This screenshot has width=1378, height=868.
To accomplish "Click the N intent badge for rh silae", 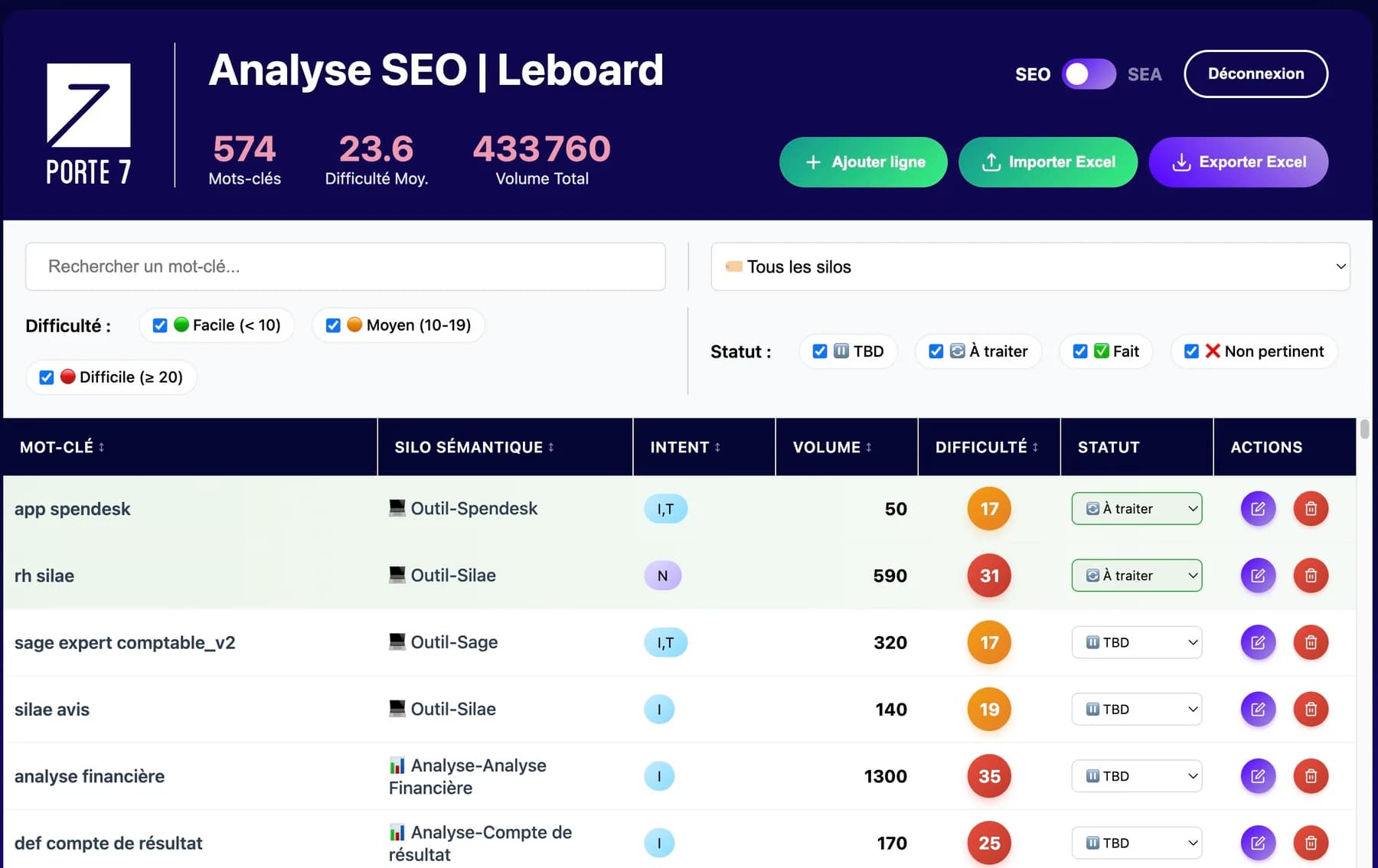I will [x=662, y=576].
